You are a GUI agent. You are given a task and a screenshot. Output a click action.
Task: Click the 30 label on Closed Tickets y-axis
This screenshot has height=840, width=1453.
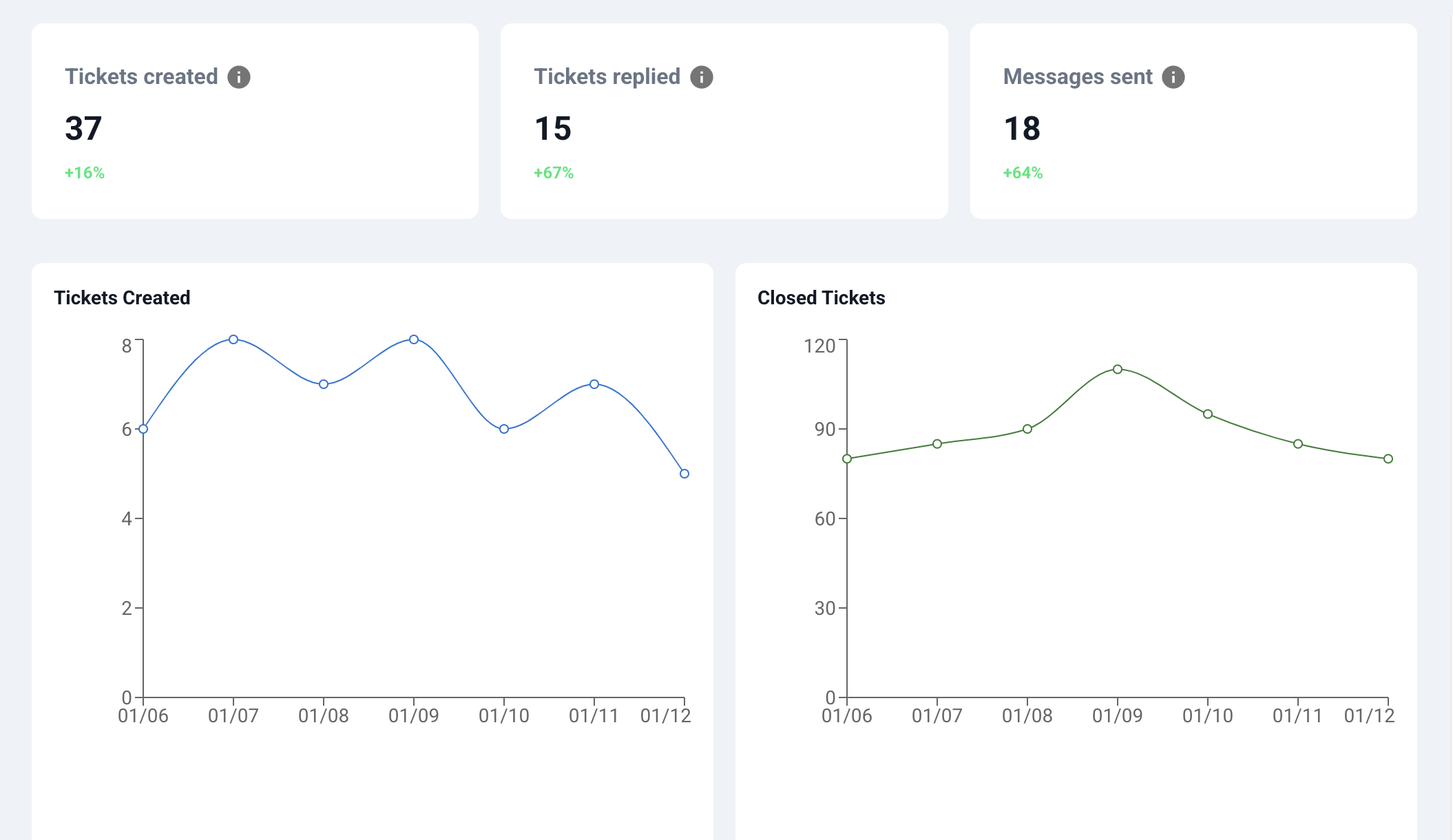(x=825, y=609)
